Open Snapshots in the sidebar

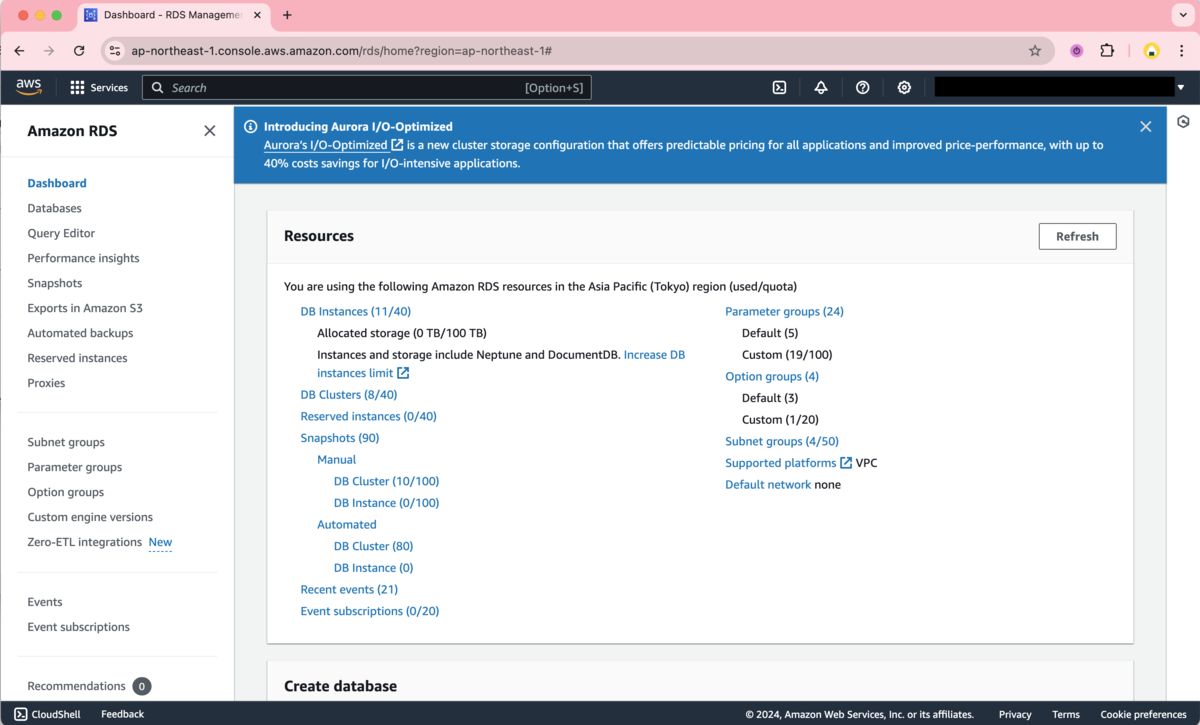(x=55, y=283)
